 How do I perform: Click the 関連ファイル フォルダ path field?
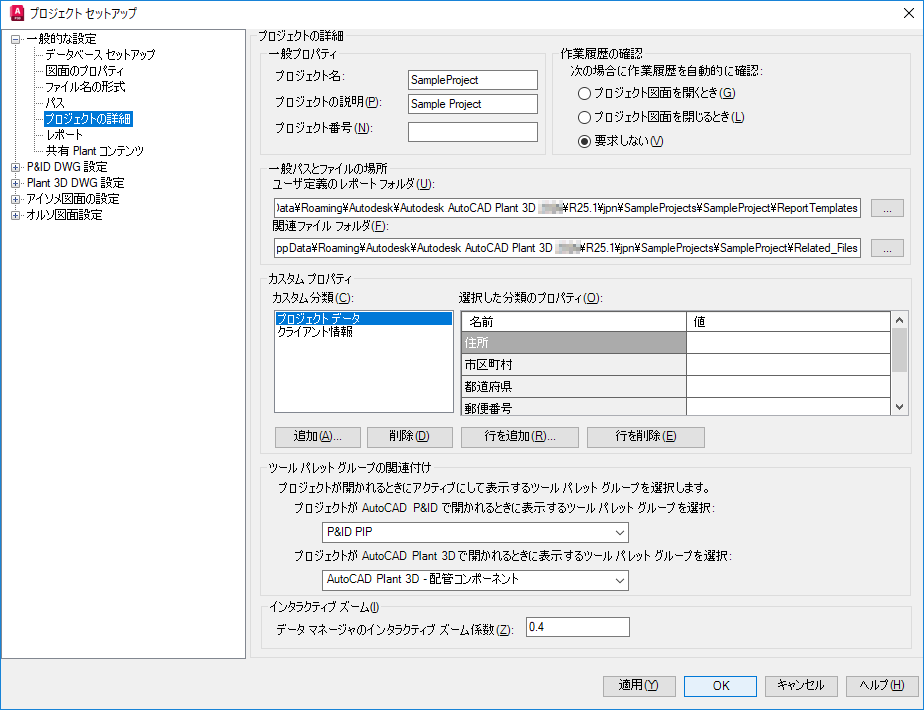coord(567,248)
